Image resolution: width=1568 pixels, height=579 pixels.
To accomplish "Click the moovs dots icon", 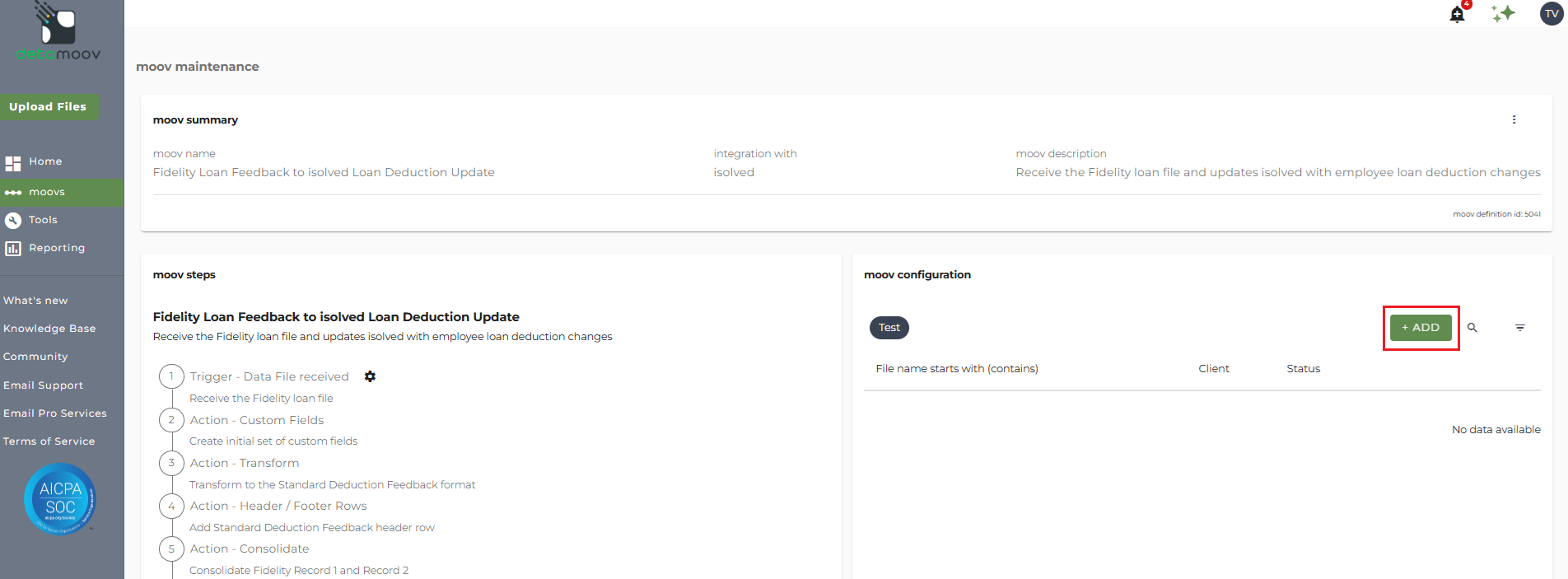I will [x=13, y=193].
